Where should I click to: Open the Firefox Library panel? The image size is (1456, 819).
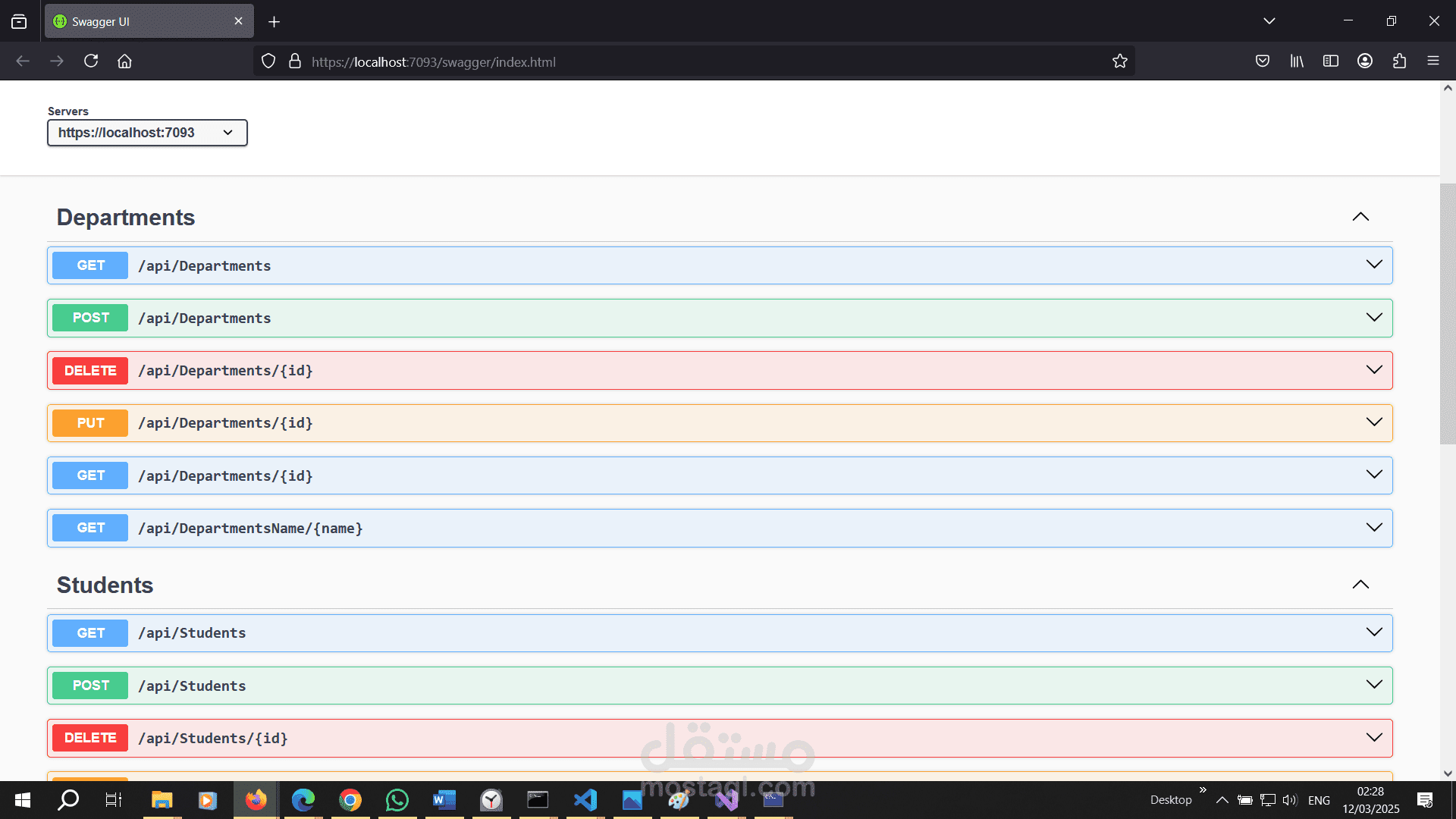tap(1297, 61)
